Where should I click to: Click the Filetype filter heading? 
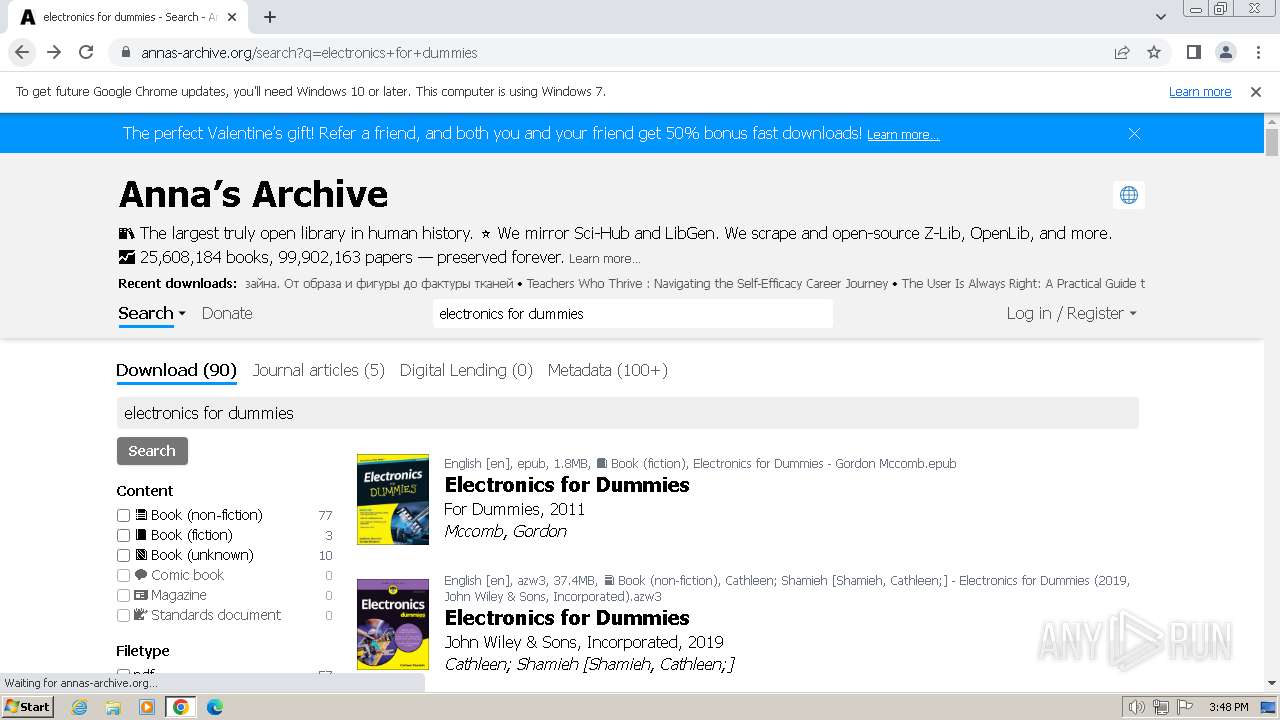(x=143, y=651)
